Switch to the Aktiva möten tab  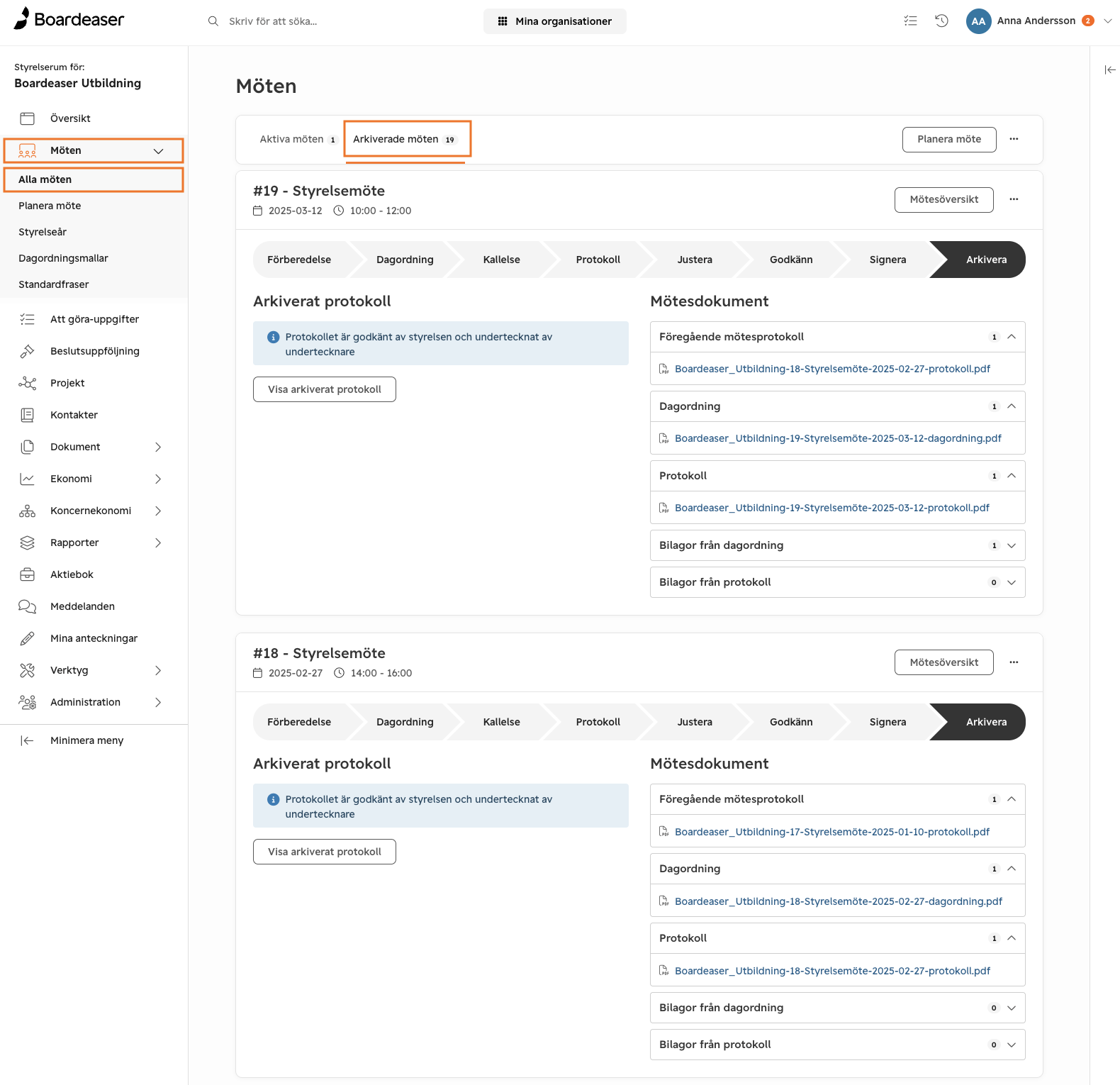[x=297, y=140]
